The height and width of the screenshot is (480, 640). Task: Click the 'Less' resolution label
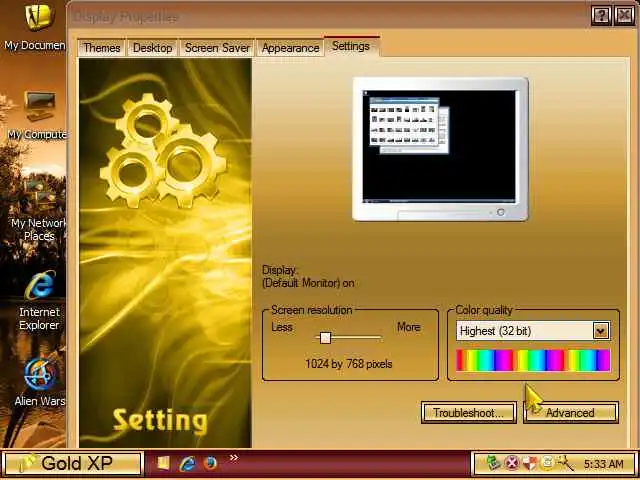282,327
